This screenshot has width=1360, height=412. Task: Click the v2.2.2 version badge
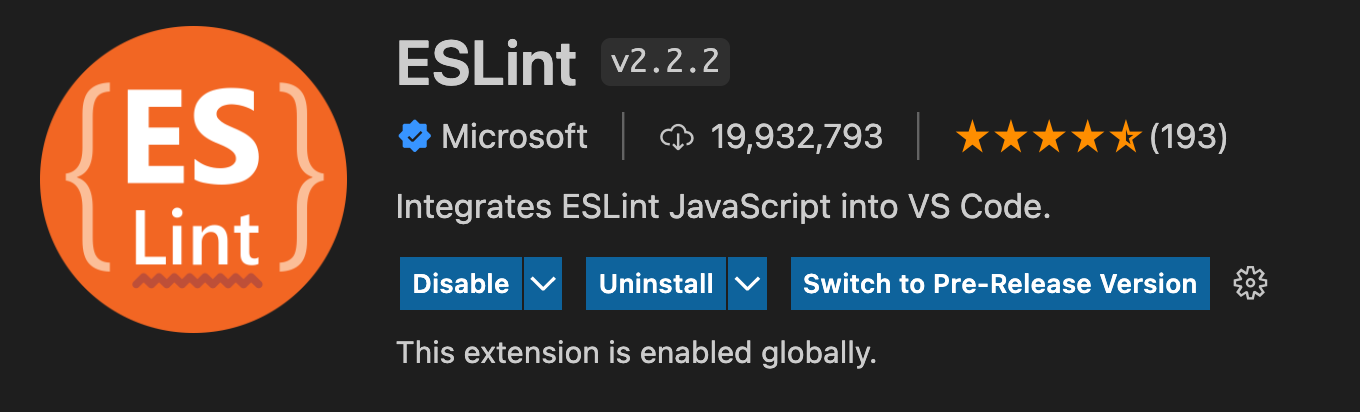click(665, 62)
